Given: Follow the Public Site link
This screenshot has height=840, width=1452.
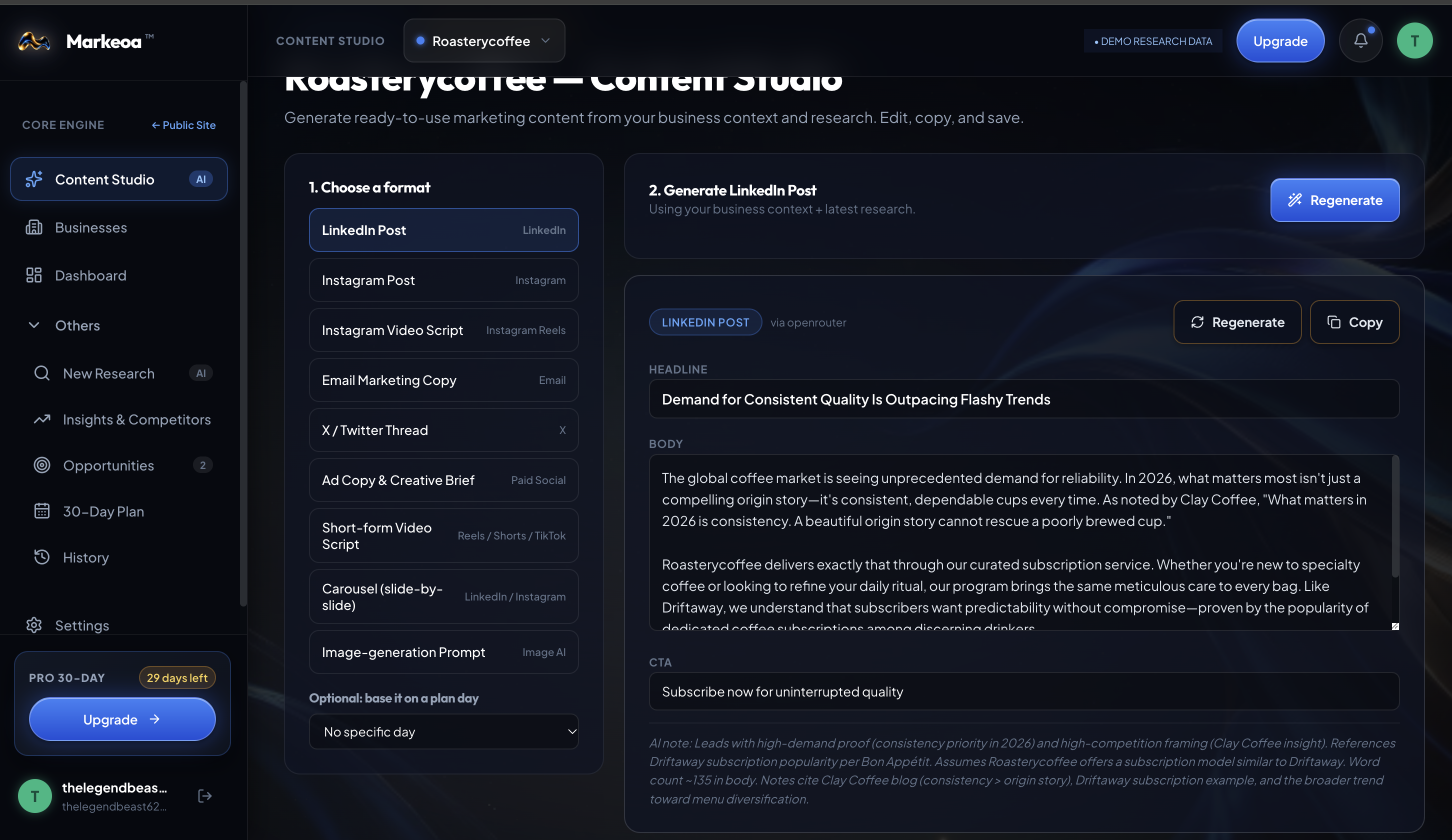Looking at the screenshot, I should [x=184, y=125].
